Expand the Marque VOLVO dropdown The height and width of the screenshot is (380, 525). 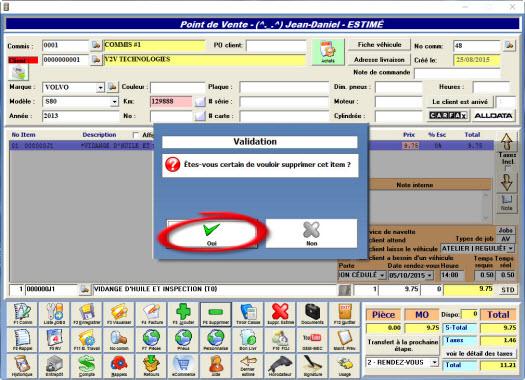pos(100,88)
